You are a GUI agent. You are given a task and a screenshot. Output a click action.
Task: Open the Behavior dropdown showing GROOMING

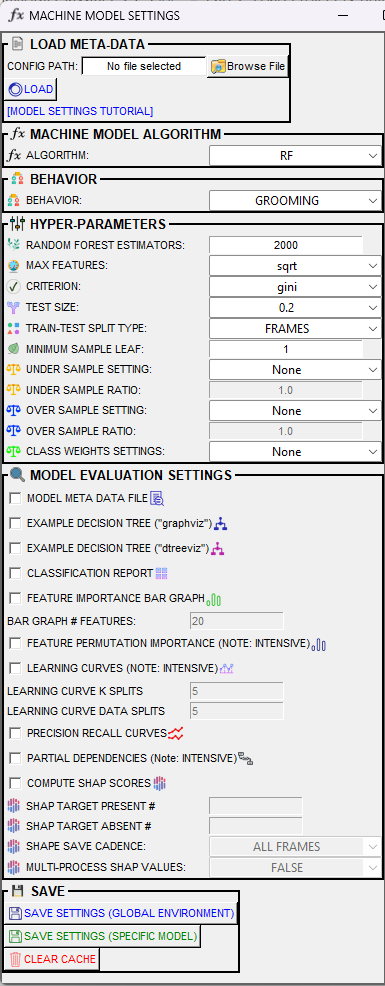point(295,201)
